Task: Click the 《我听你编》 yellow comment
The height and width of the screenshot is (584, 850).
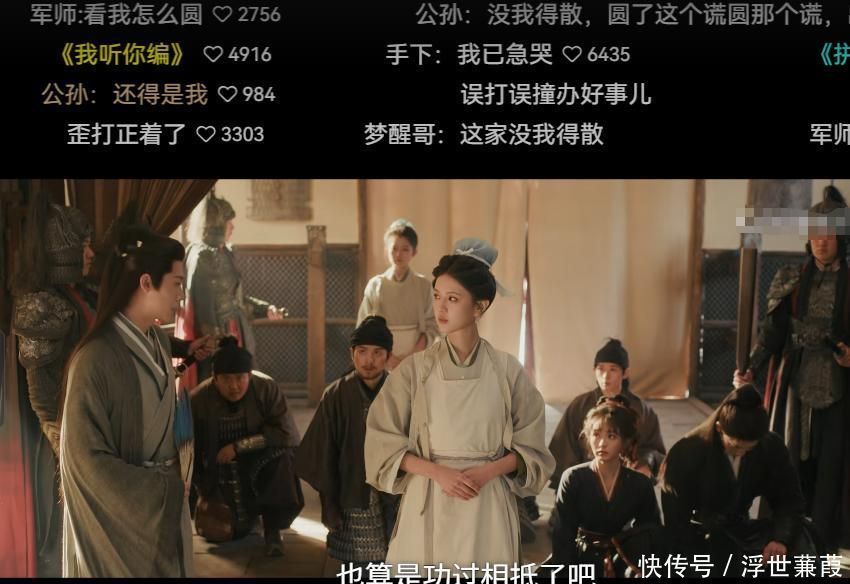Action: pos(123,54)
